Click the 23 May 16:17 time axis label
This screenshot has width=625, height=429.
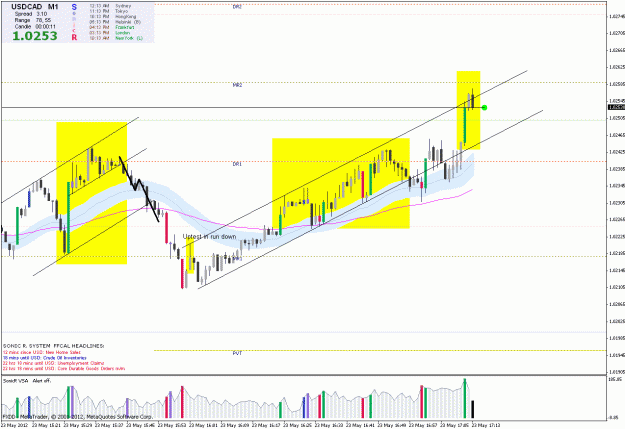[266, 425]
